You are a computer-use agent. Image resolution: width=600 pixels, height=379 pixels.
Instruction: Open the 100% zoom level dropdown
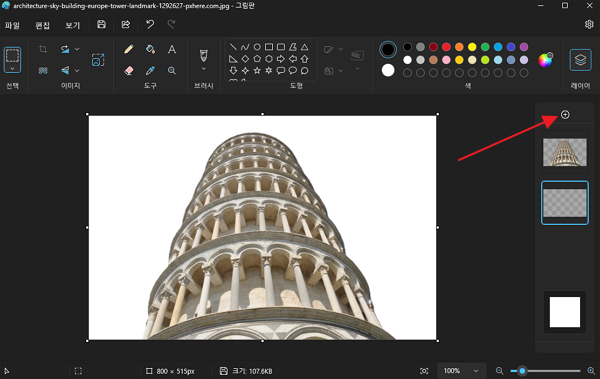461,371
